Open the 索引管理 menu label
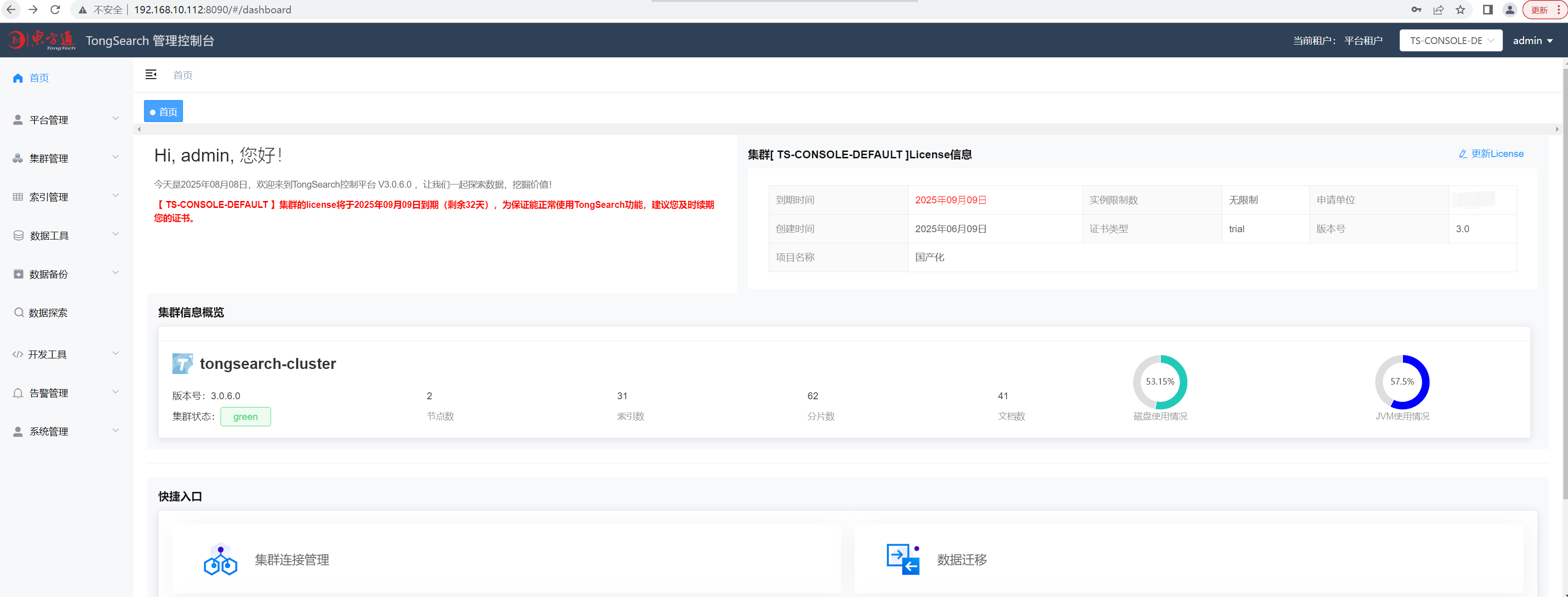The height and width of the screenshot is (597, 1568). 49,197
